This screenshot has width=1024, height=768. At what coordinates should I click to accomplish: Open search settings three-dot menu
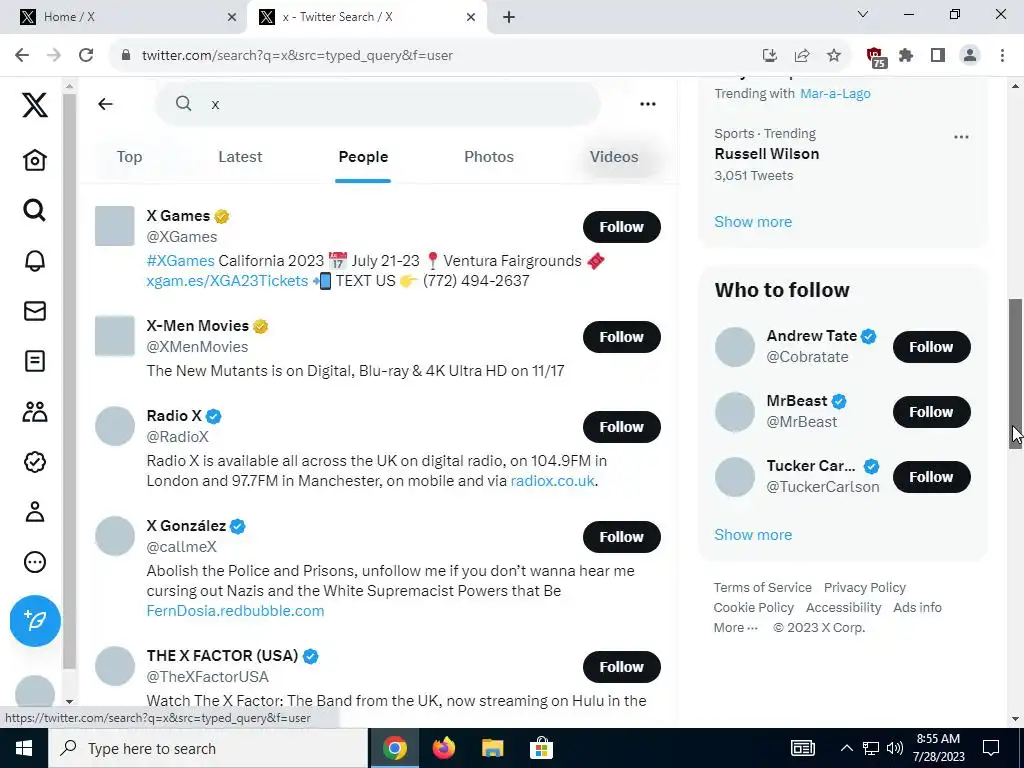click(x=648, y=104)
